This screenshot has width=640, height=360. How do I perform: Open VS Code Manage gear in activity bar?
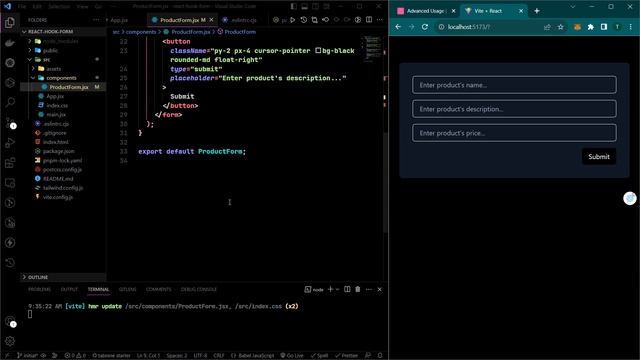[10, 340]
